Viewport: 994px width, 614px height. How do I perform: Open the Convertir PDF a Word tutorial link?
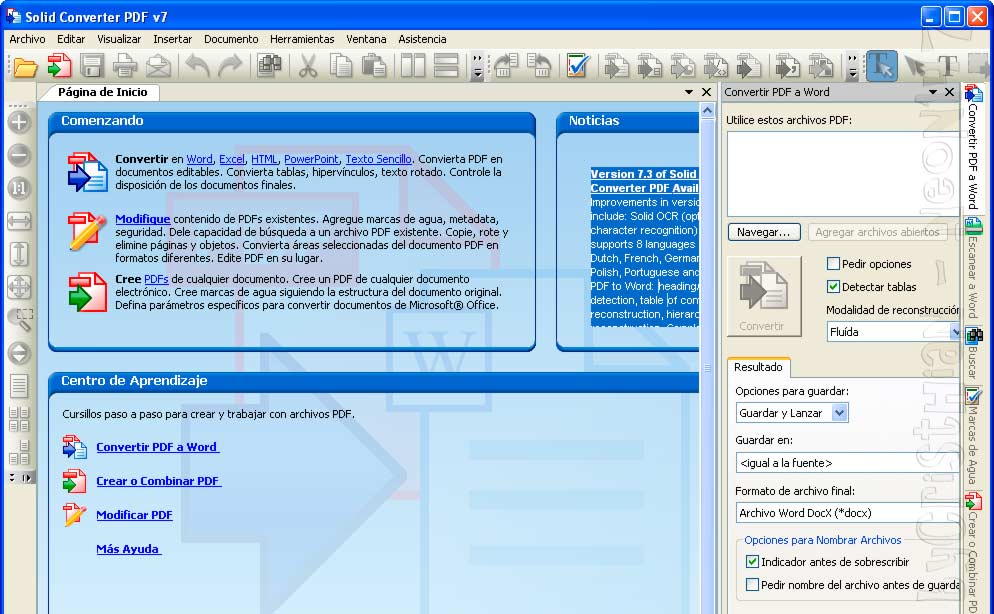click(x=157, y=446)
